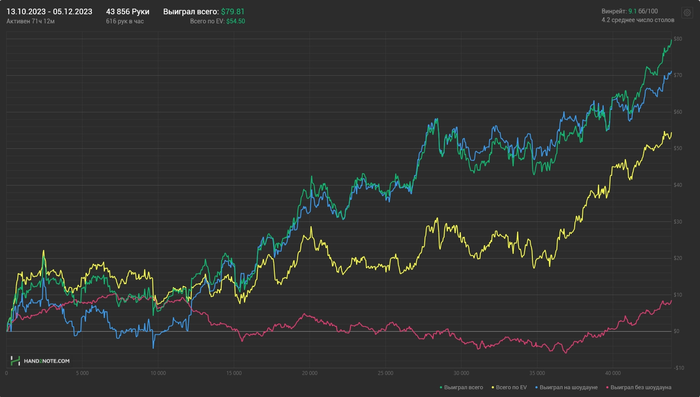The height and width of the screenshot is (397, 700).
Task: Click the $10 label on the Y axis
Action: [678, 295]
